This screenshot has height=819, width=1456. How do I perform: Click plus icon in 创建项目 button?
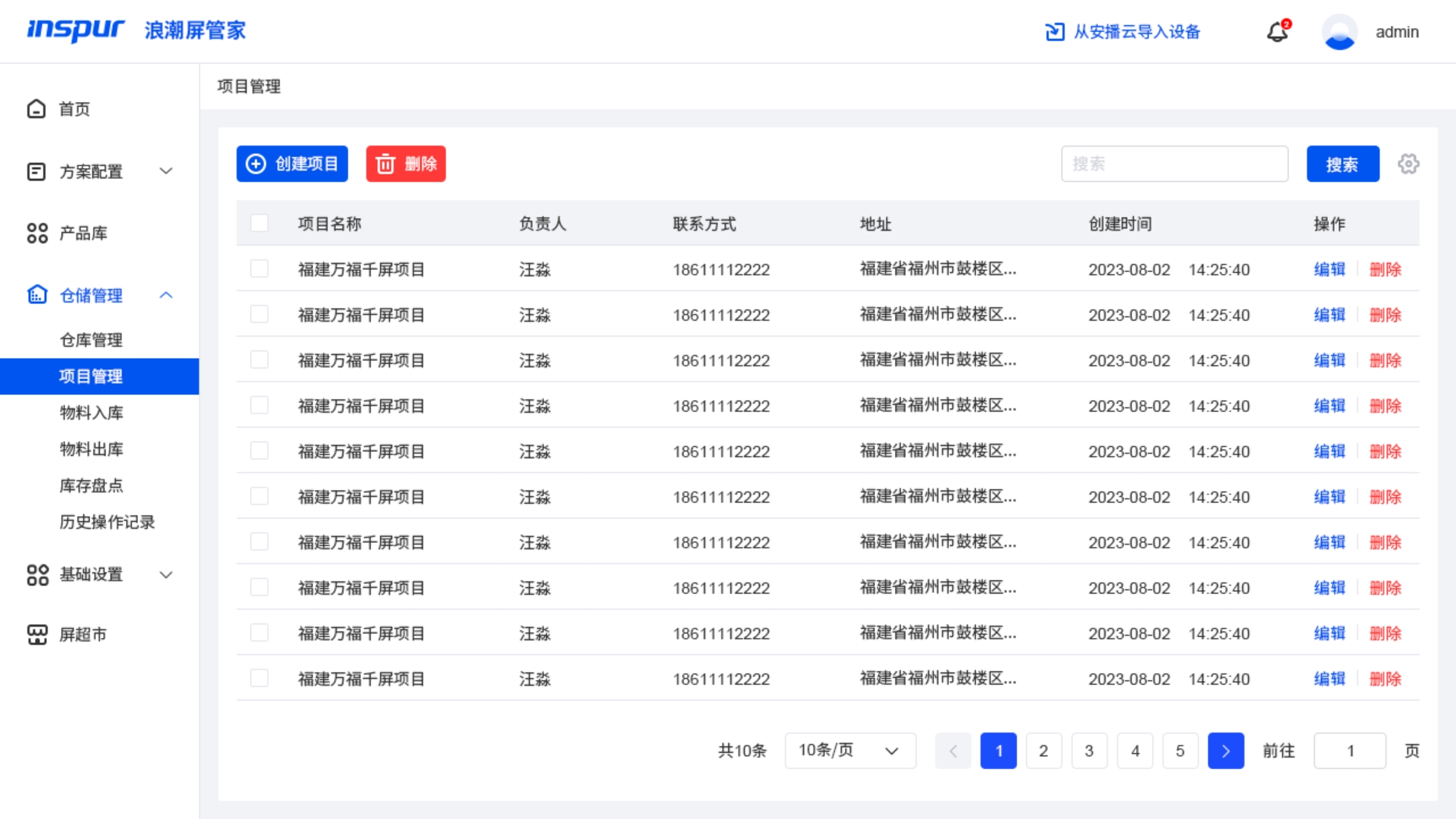pyautogui.click(x=256, y=164)
